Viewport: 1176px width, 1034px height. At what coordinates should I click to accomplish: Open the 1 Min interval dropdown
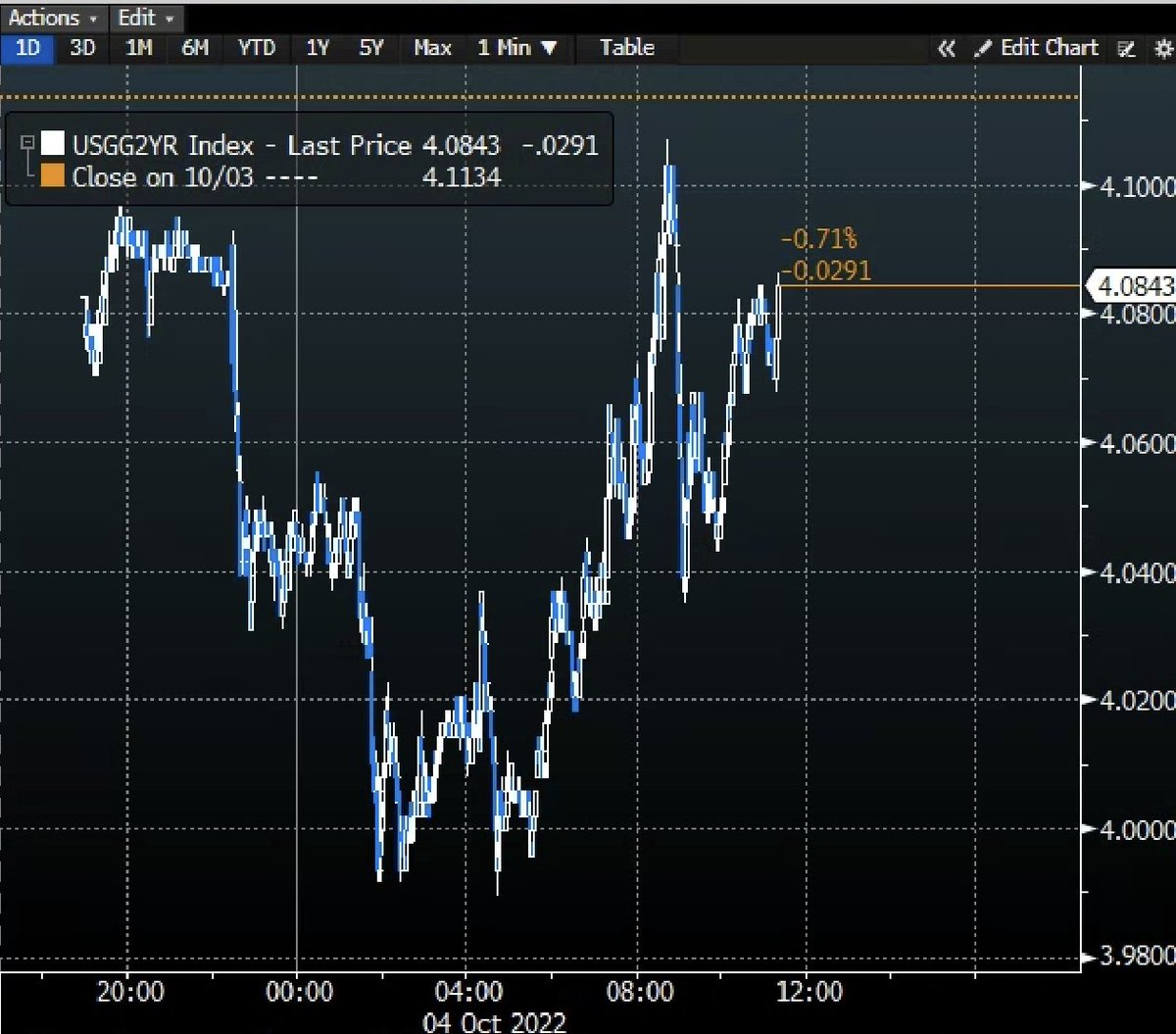(517, 47)
